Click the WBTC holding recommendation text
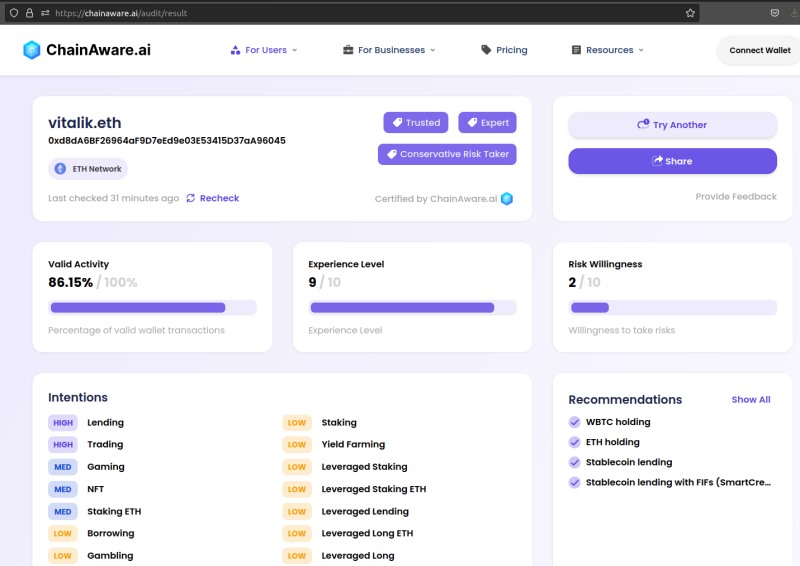Screen dimensions: 800x566 618,422
